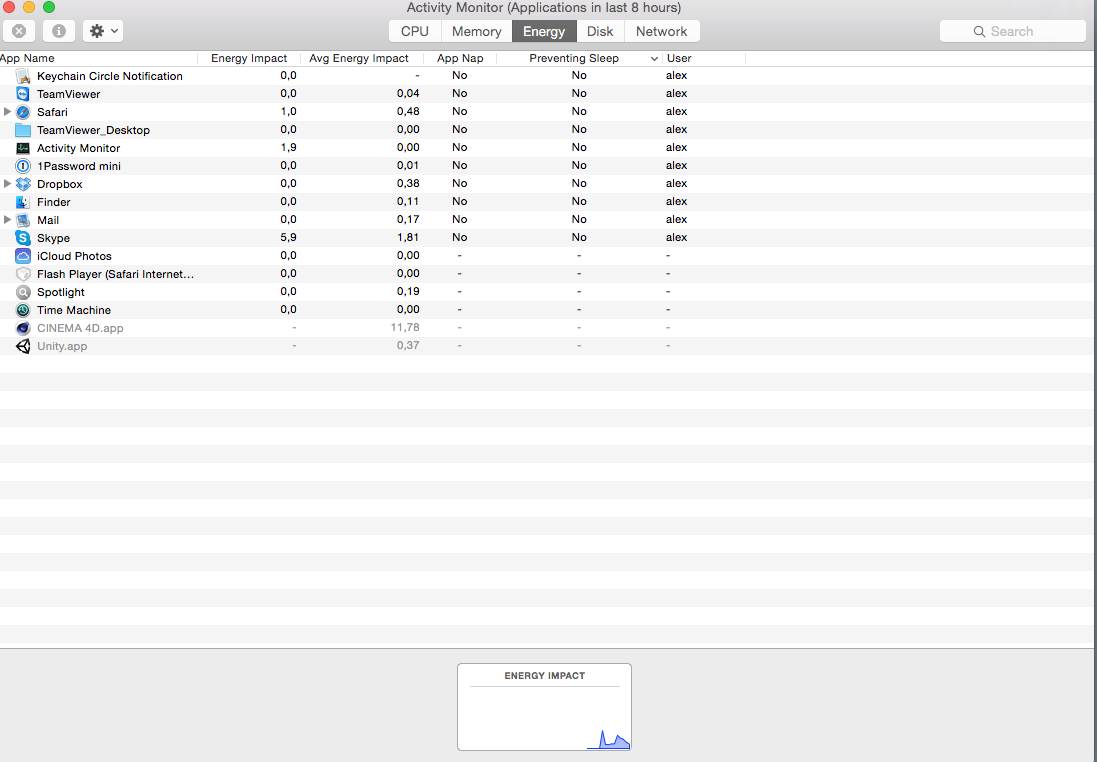Expand the Dropbox process group

click(x=7, y=184)
